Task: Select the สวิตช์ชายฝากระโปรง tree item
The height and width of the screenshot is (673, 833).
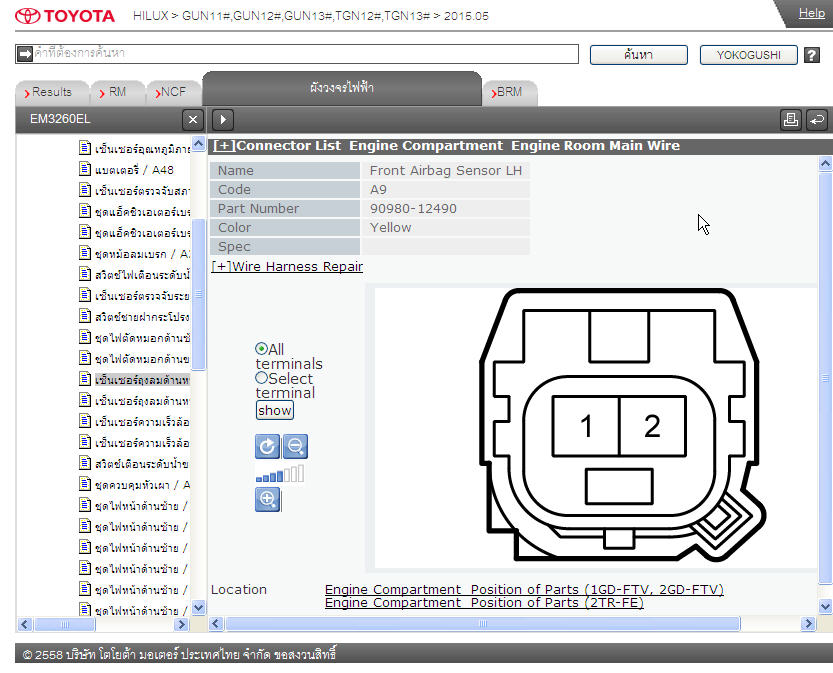Action: pos(142,317)
